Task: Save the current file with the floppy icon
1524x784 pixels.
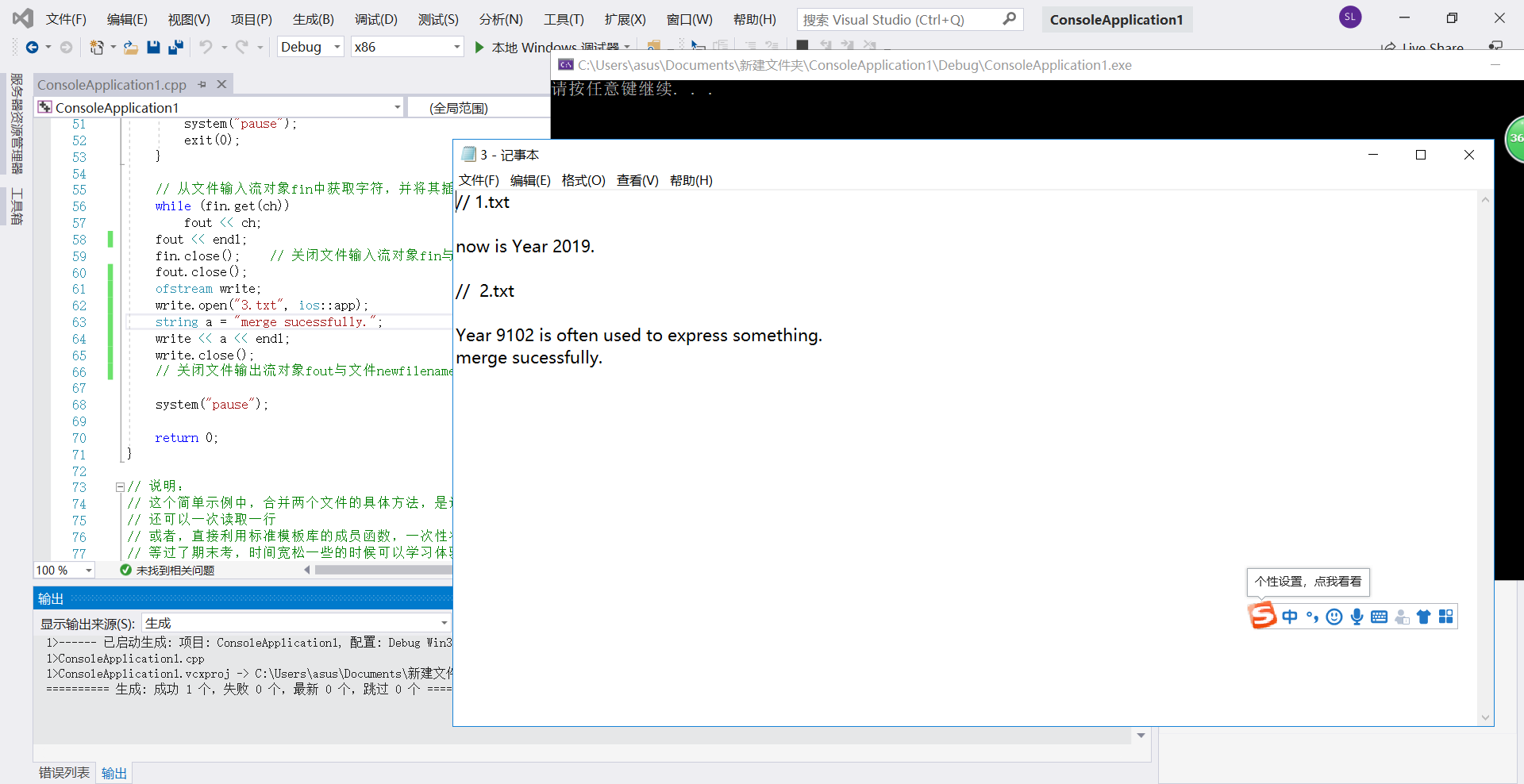Action: [153, 48]
